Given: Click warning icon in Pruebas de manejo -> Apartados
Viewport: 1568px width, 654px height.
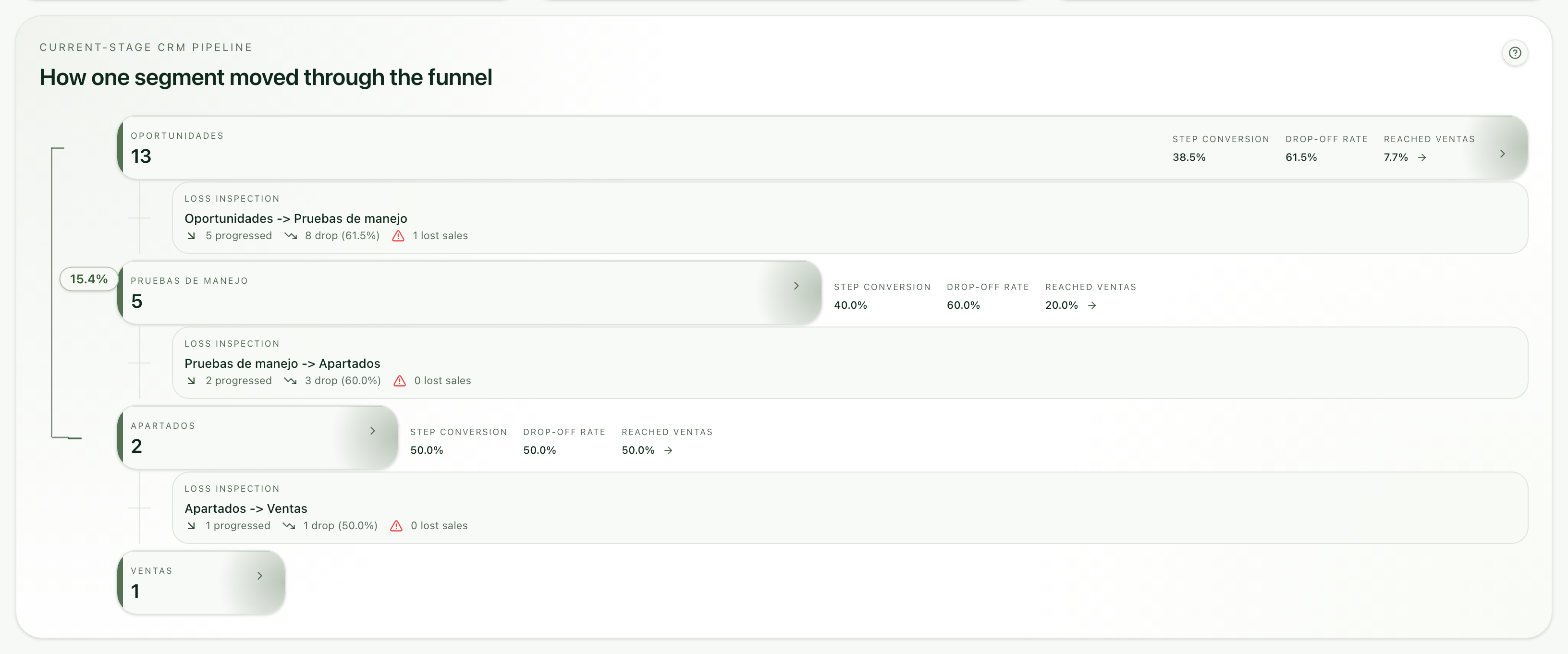Looking at the screenshot, I should click(399, 381).
